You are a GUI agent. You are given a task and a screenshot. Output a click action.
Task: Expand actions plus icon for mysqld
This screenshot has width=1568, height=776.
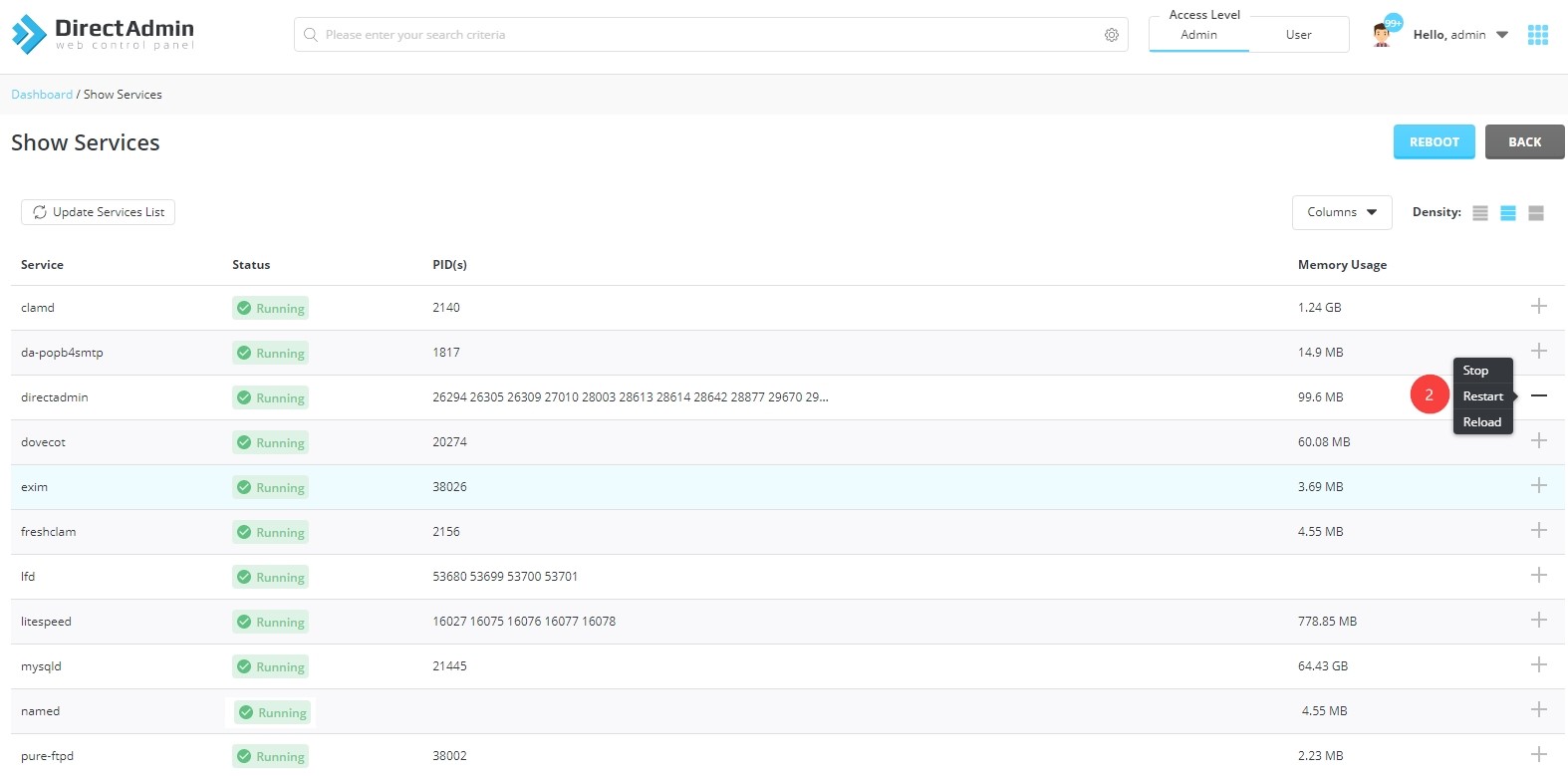pyautogui.click(x=1539, y=664)
